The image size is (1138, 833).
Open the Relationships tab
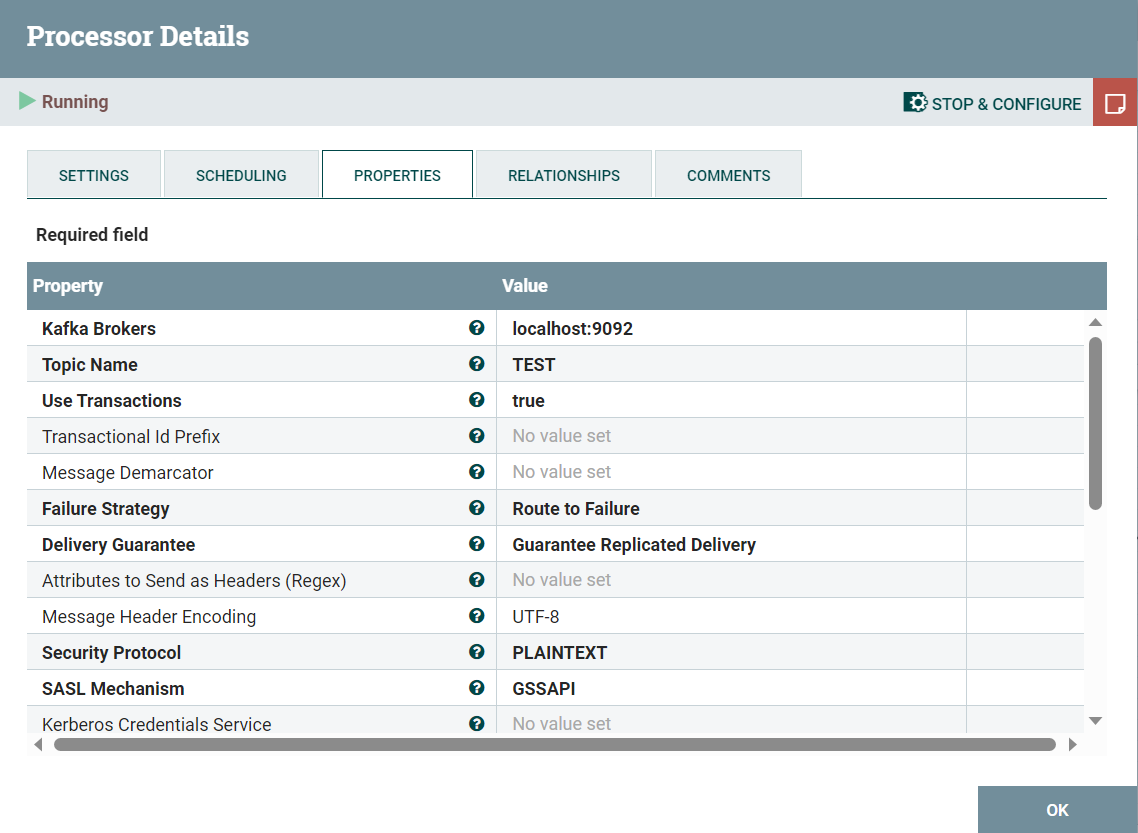(x=563, y=174)
